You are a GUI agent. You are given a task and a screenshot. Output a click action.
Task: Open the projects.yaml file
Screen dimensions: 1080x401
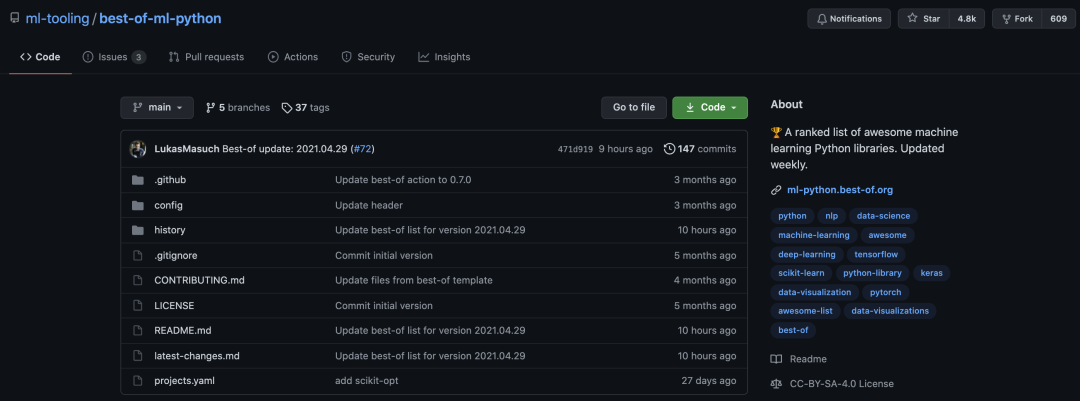(x=185, y=380)
